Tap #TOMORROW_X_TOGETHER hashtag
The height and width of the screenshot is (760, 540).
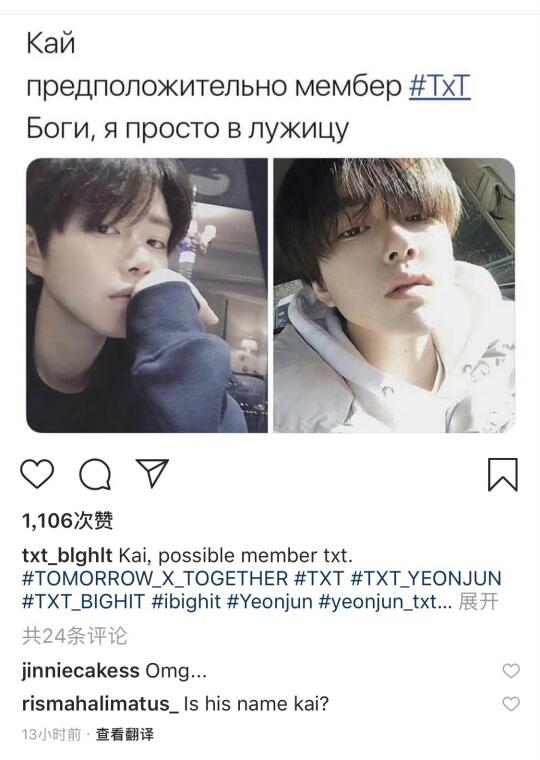pyautogui.click(x=155, y=579)
